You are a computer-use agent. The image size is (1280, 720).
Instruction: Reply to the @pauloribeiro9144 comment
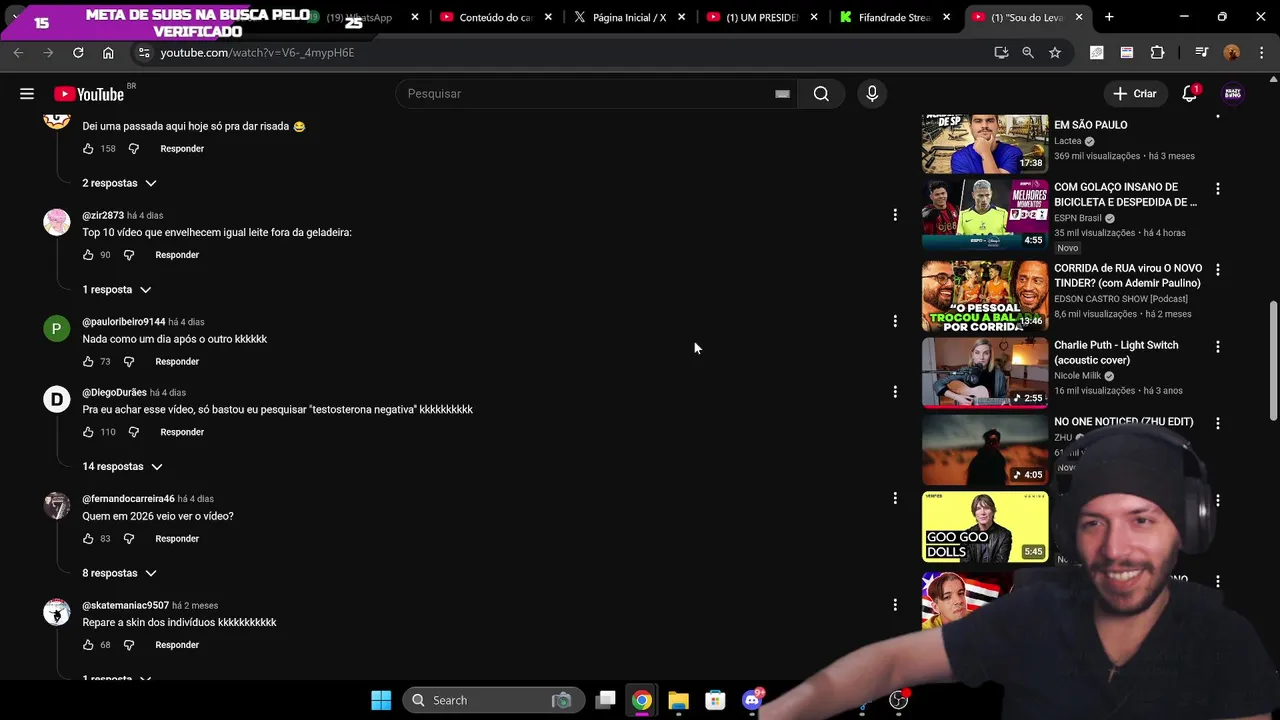[177, 362]
